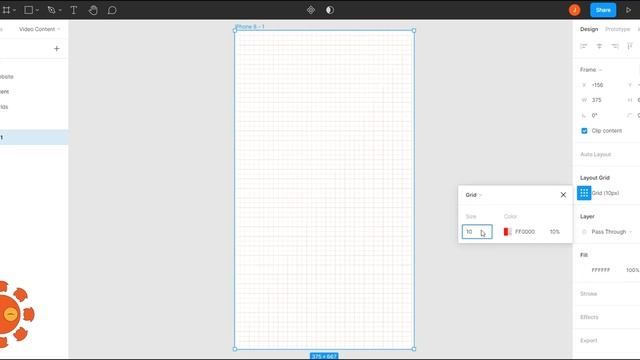Click the Present play icon

tap(628, 10)
